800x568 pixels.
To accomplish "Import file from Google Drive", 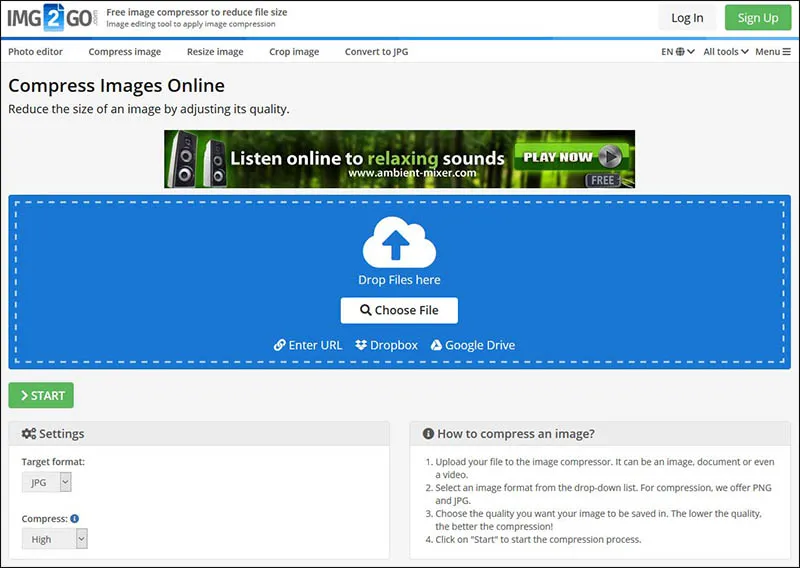I will coord(473,345).
